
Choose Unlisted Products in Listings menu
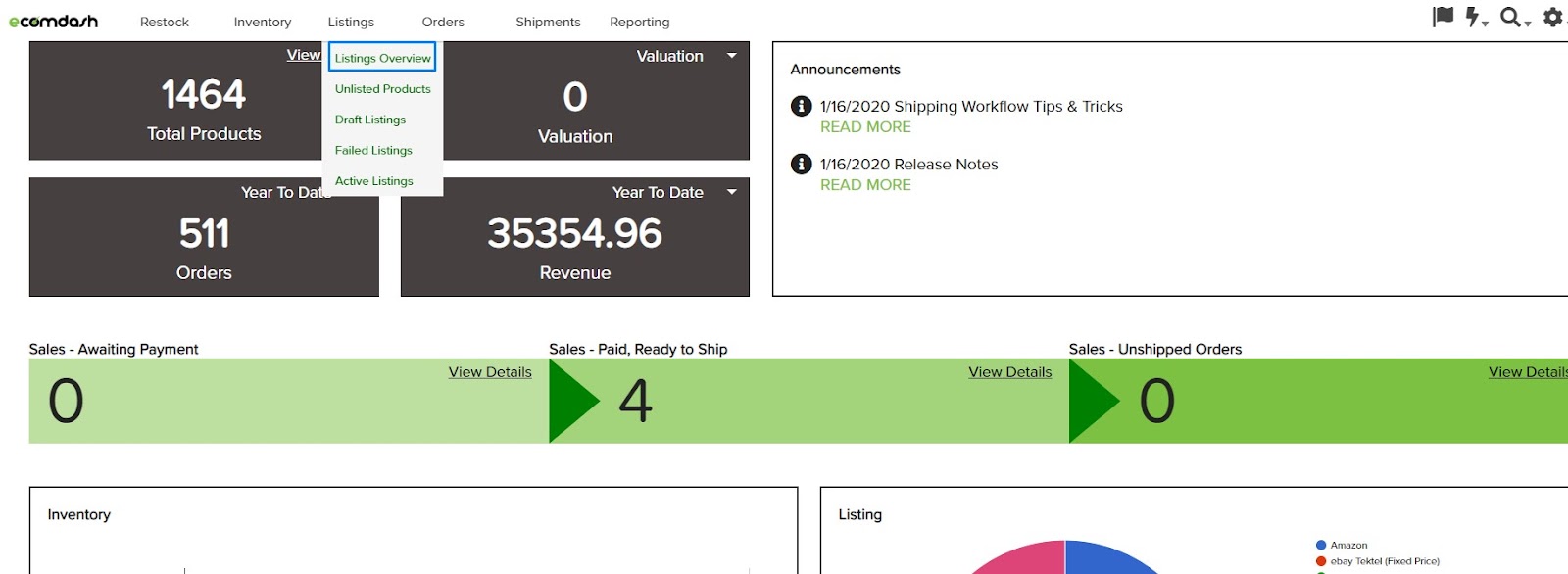pos(382,89)
